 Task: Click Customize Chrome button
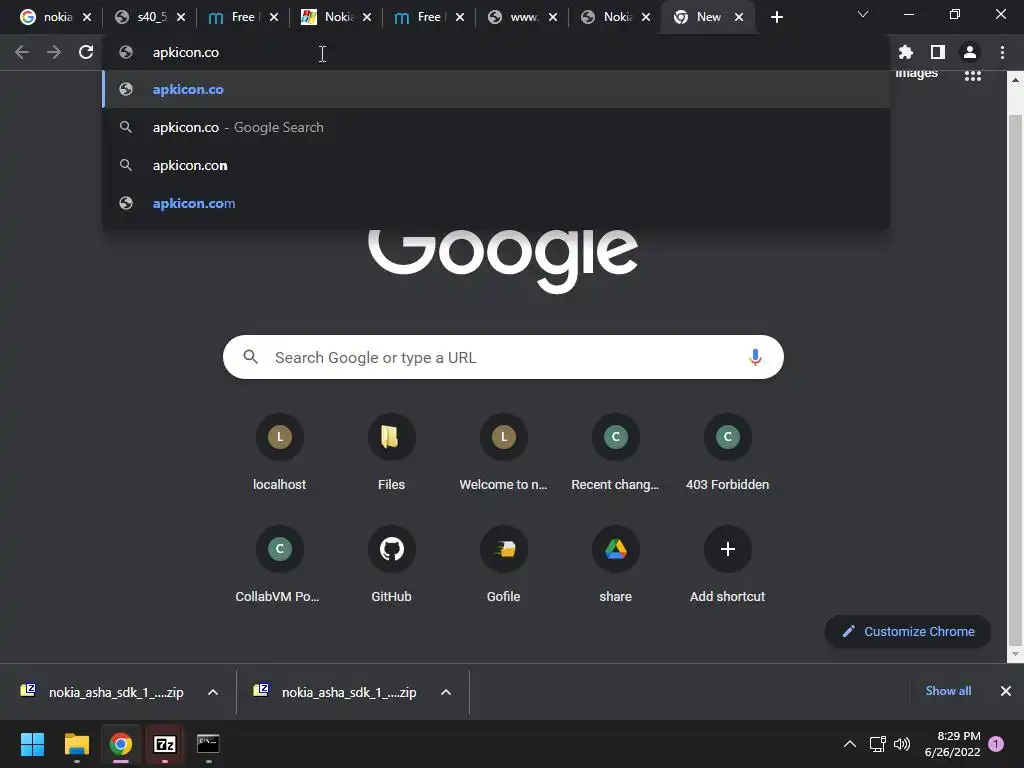pos(908,632)
